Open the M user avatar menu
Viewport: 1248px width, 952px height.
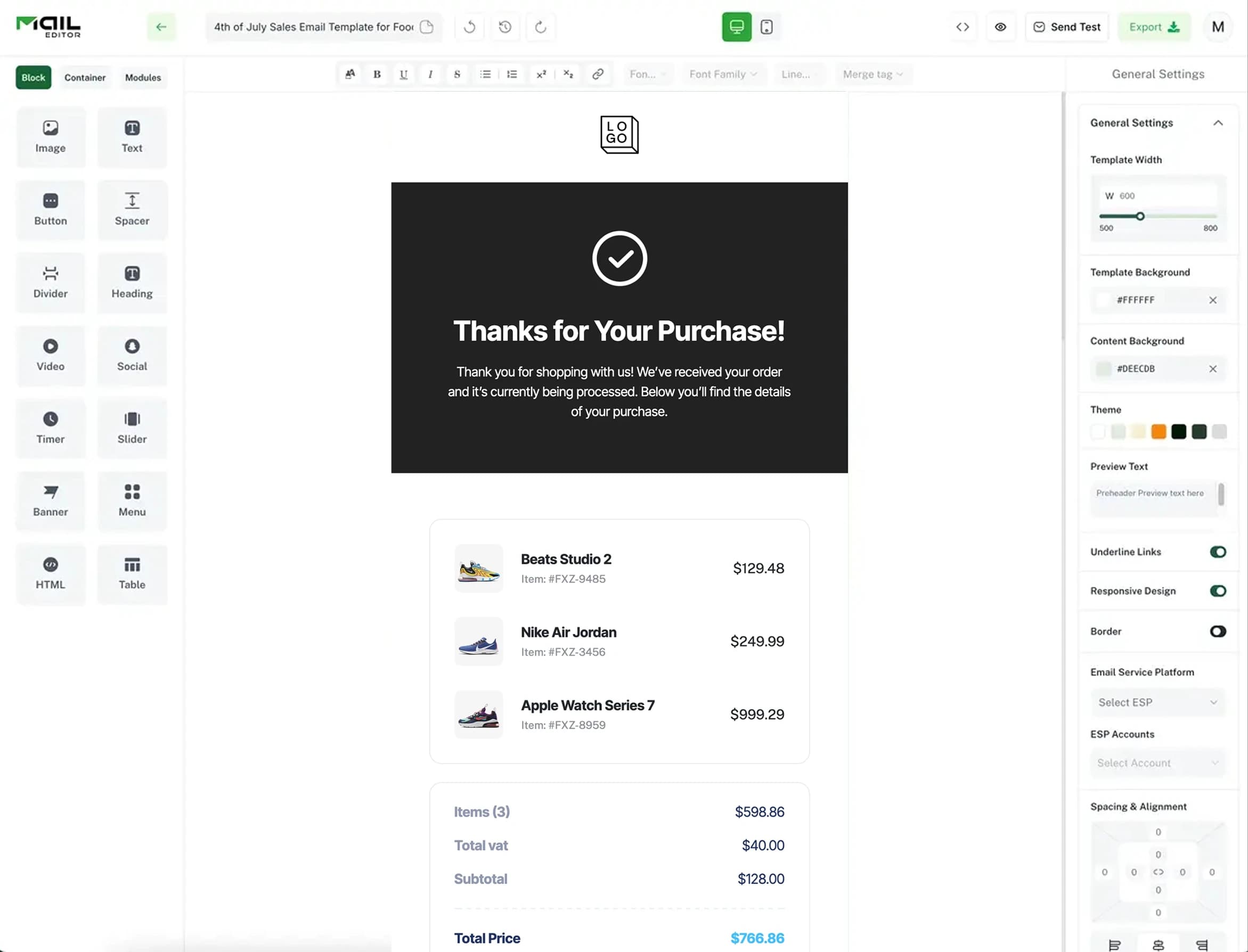1218,27
